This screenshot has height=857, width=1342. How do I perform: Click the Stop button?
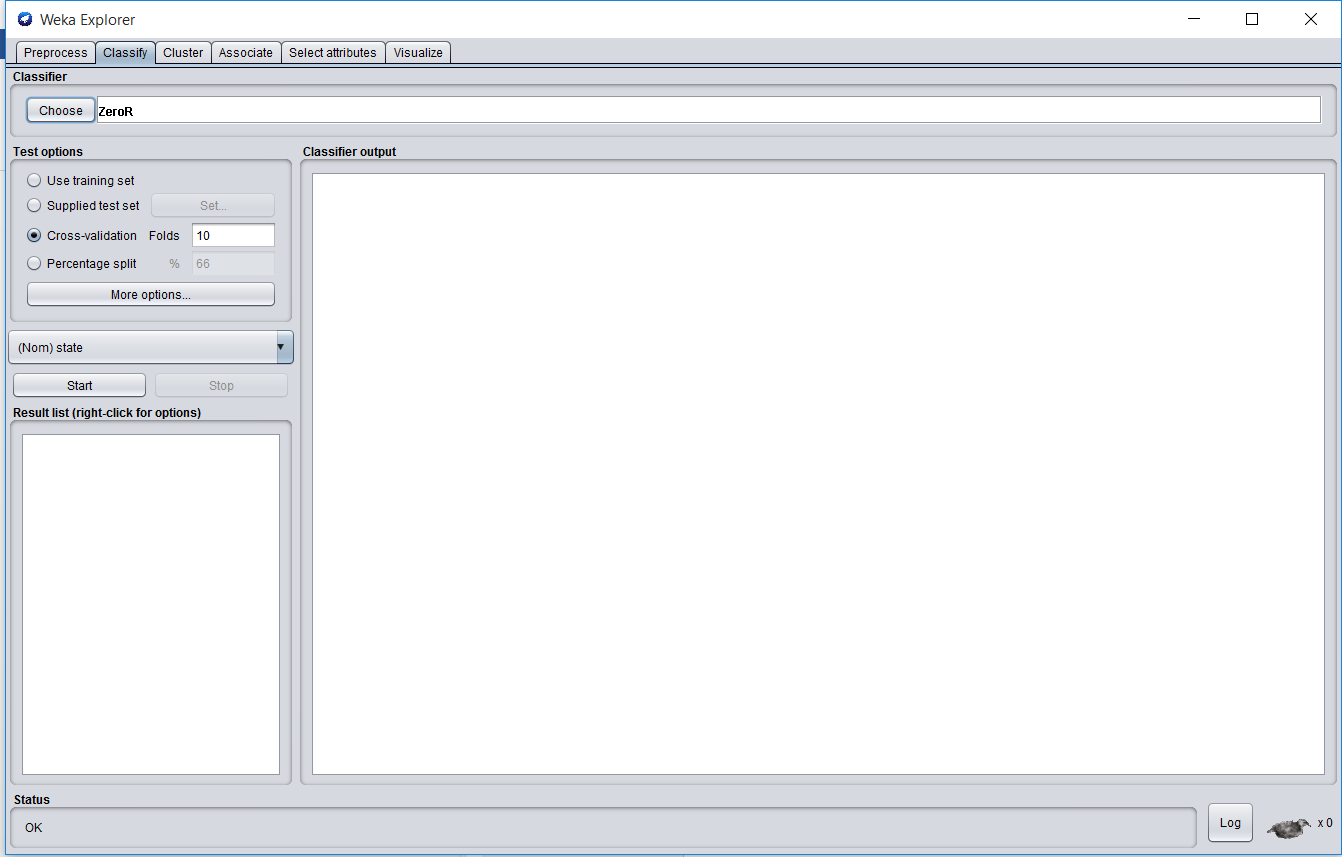click(x=221, y=386)
